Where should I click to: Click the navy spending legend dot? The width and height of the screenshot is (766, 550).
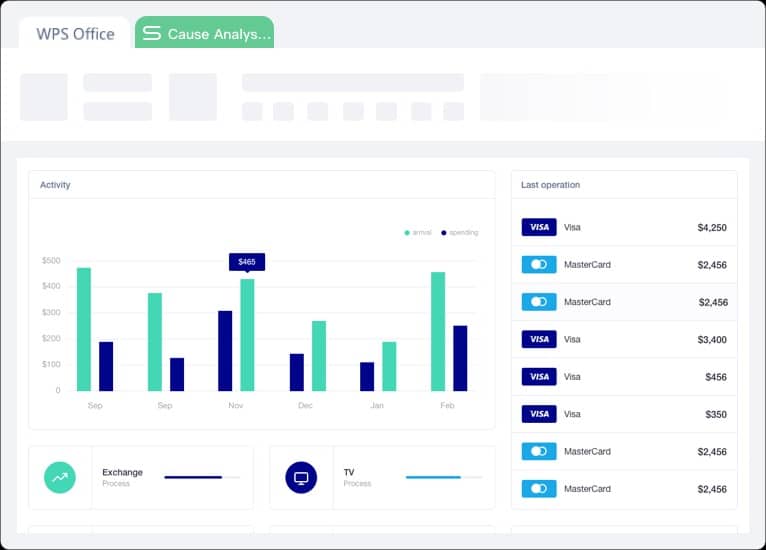(x=444, y=233)
